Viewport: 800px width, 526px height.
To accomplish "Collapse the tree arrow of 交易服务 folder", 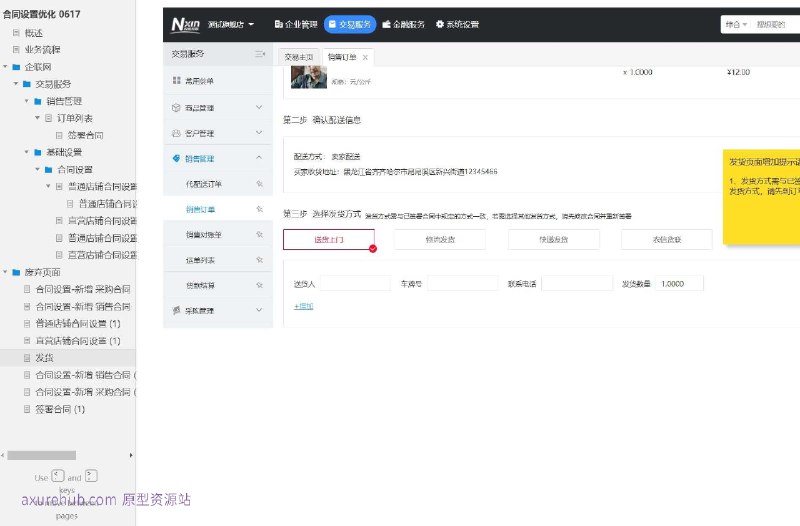I will [x=16, y=84].
